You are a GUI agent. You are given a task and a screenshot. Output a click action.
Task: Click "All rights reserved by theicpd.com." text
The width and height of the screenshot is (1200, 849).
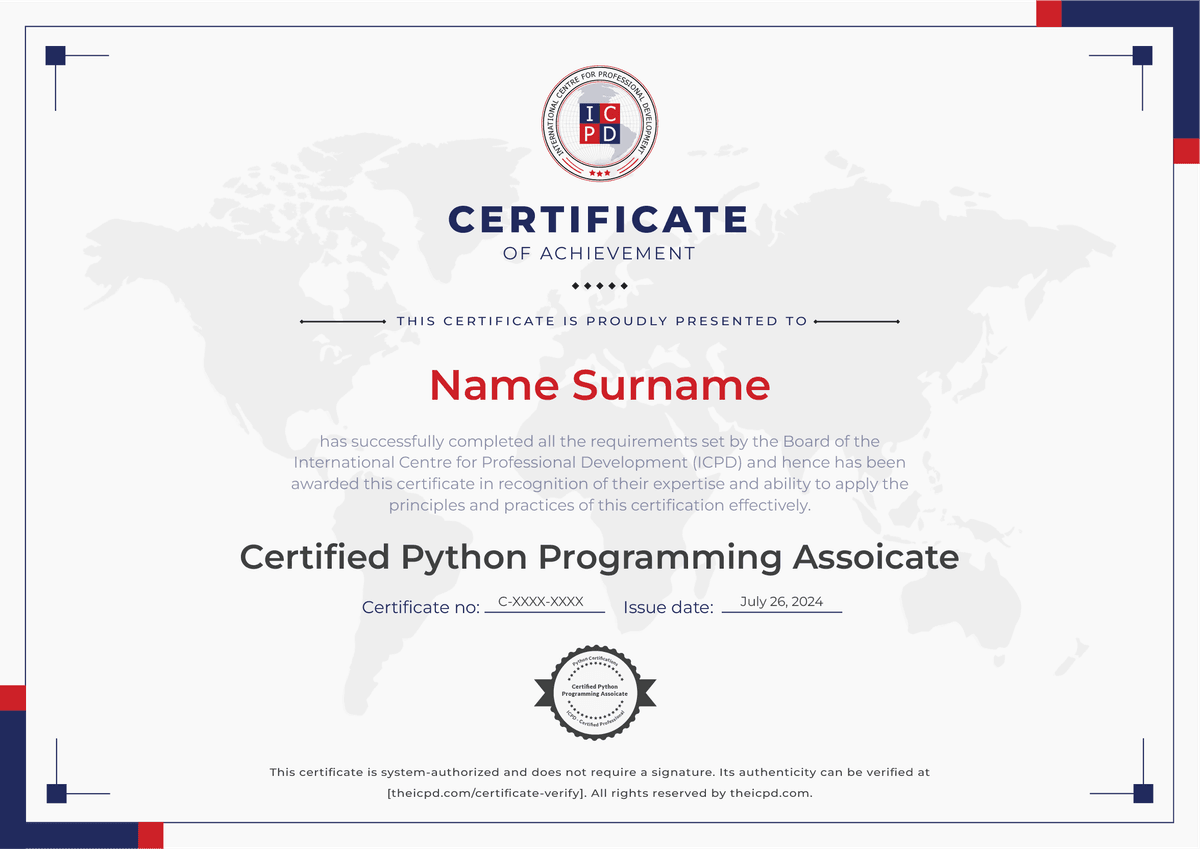[x=702, y=793]
